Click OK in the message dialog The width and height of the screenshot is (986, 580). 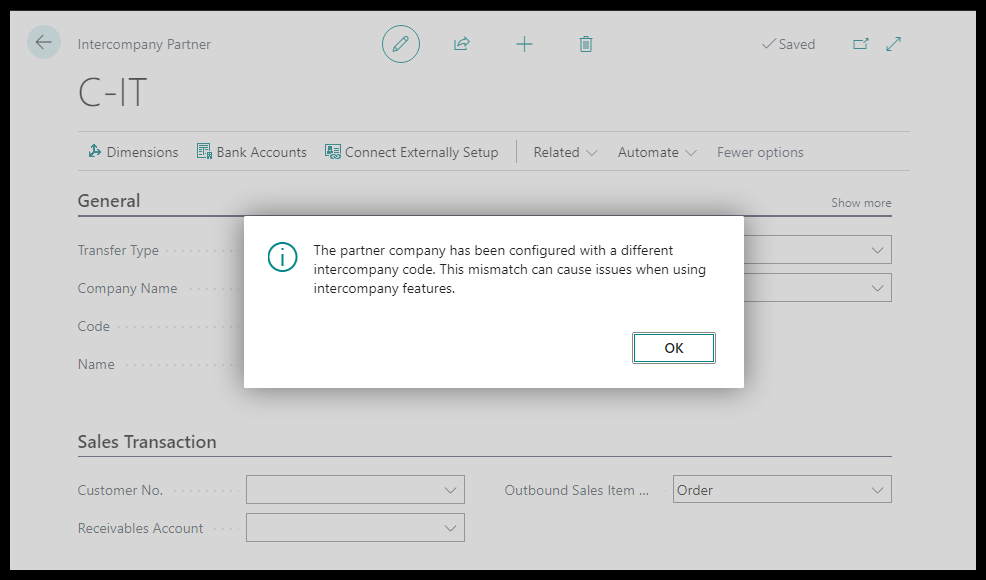(x=673, y=348)
